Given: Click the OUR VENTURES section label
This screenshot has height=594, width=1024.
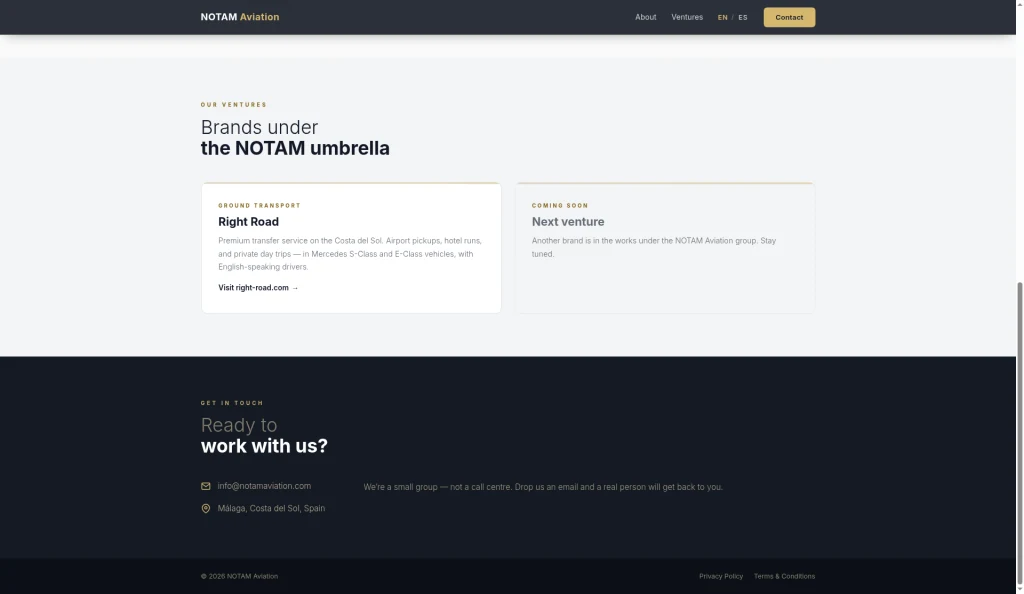Looking at the screenshot, I should (234, 104).
